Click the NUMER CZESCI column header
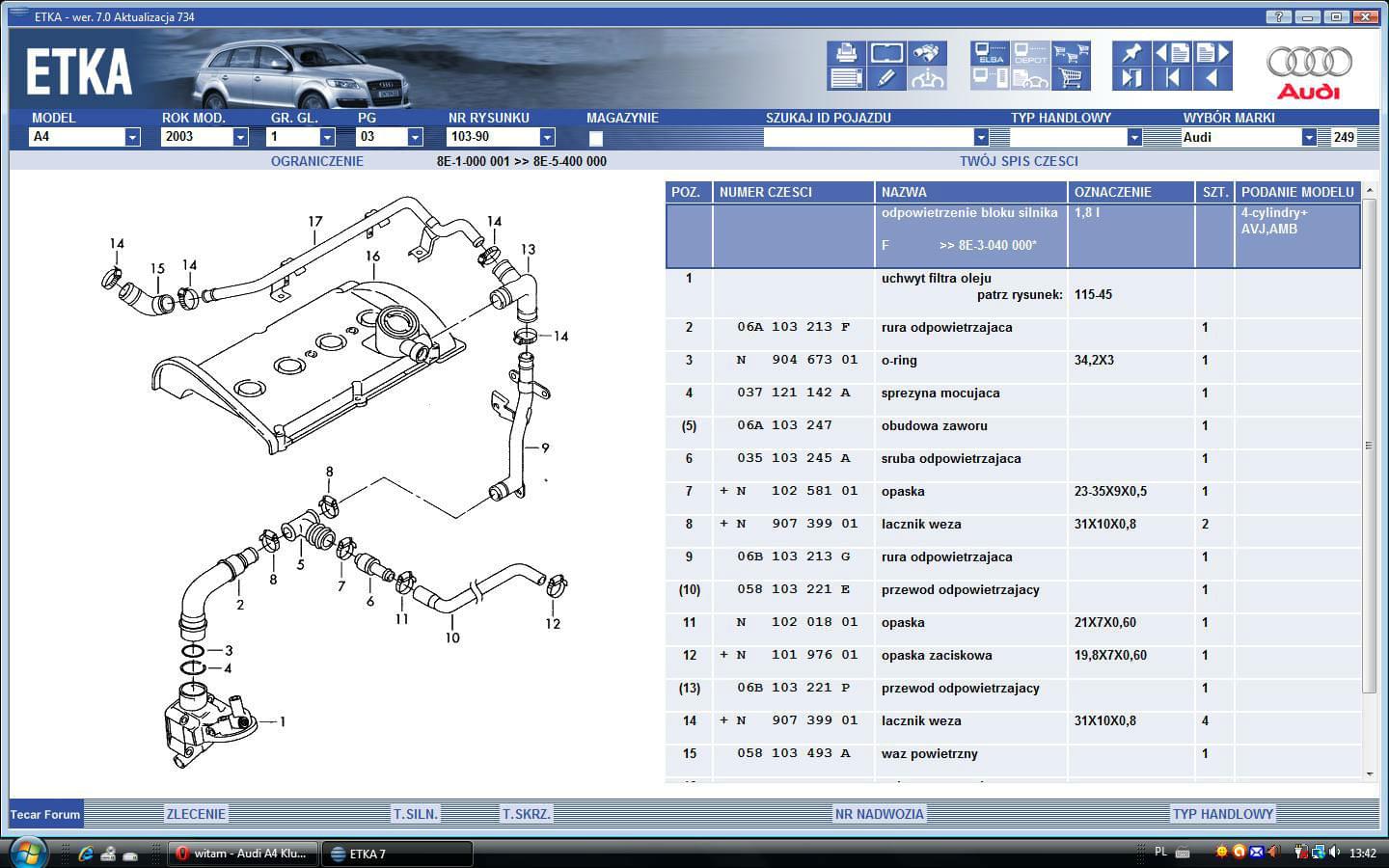The height and width of the screenshot is (868, 1389). pos(794,192)
